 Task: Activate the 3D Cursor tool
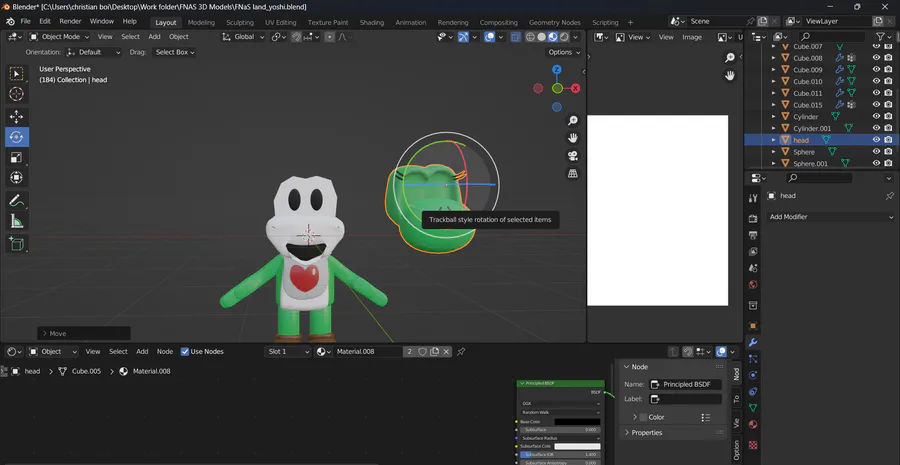click(17, 94)
